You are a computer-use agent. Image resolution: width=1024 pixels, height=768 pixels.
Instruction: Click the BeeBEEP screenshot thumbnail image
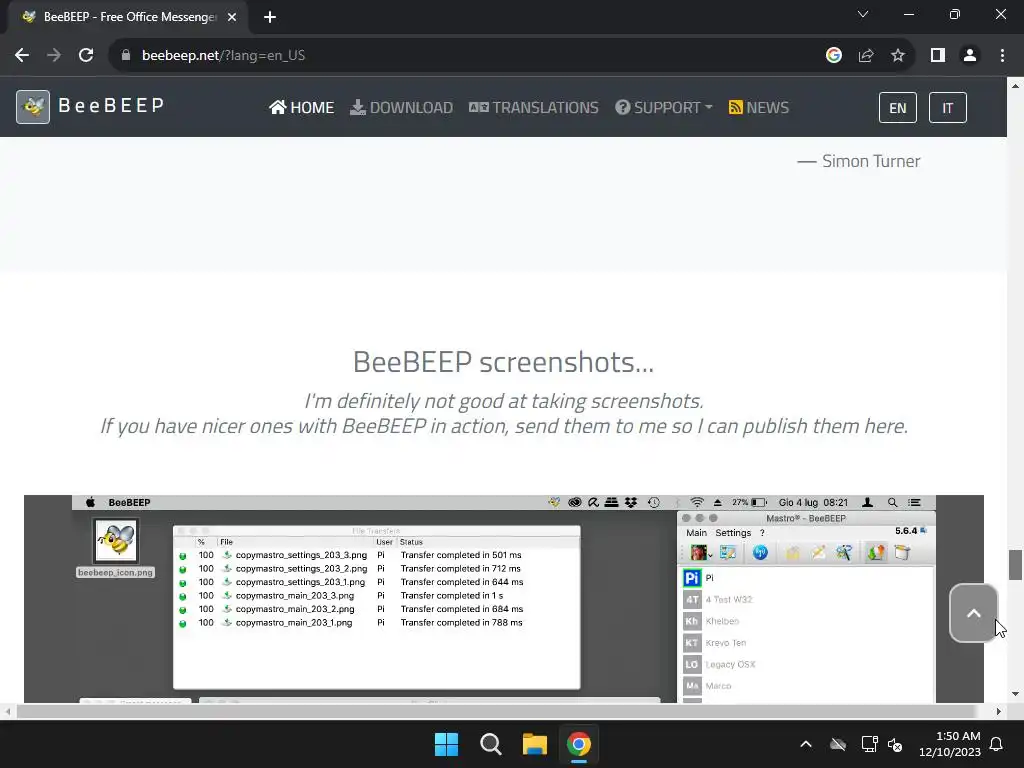pos(504,599)
